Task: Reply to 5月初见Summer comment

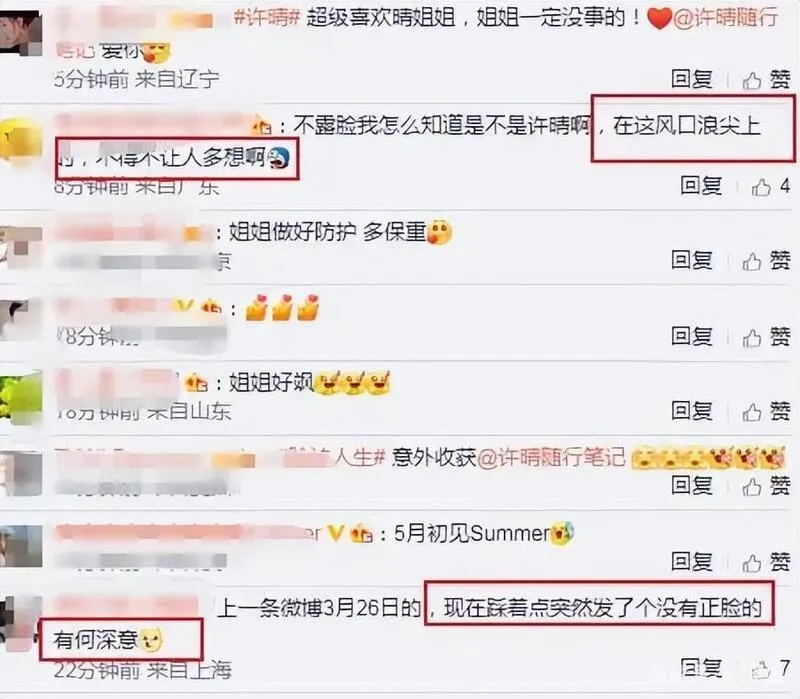Action: (x=691, y=562)
